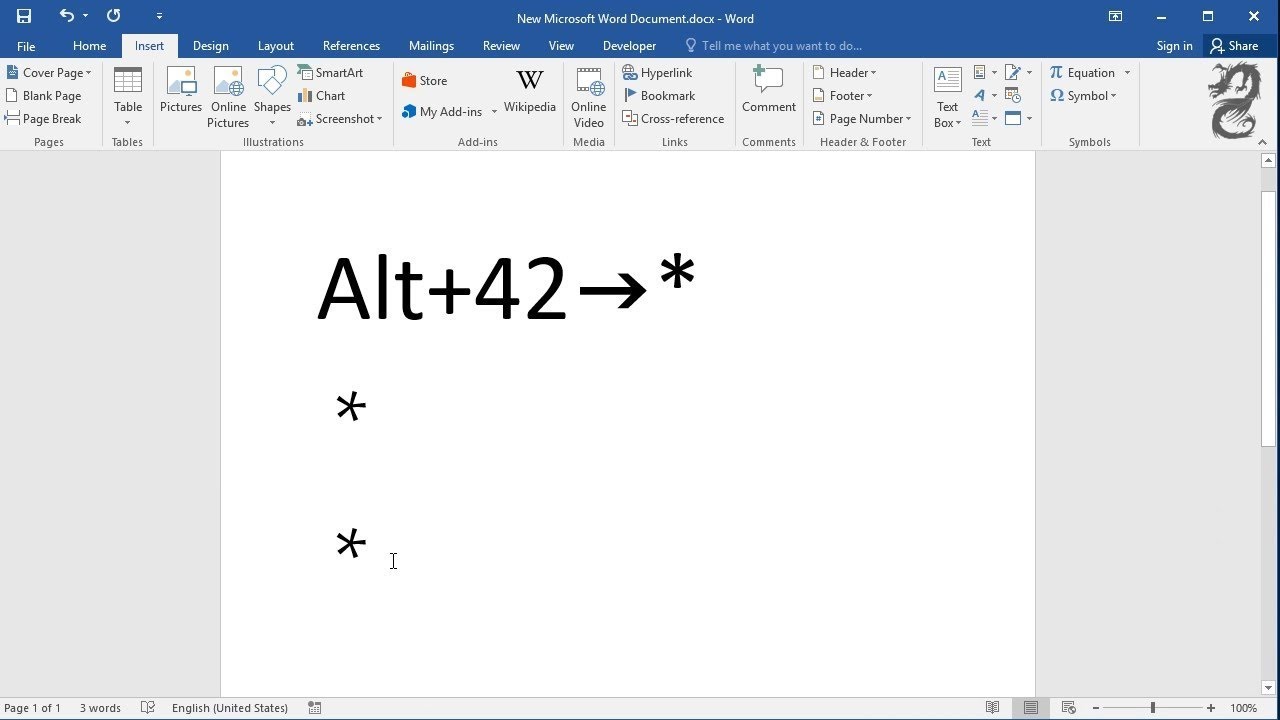Click the Tell me what you want to do box

tap(773, 46)
